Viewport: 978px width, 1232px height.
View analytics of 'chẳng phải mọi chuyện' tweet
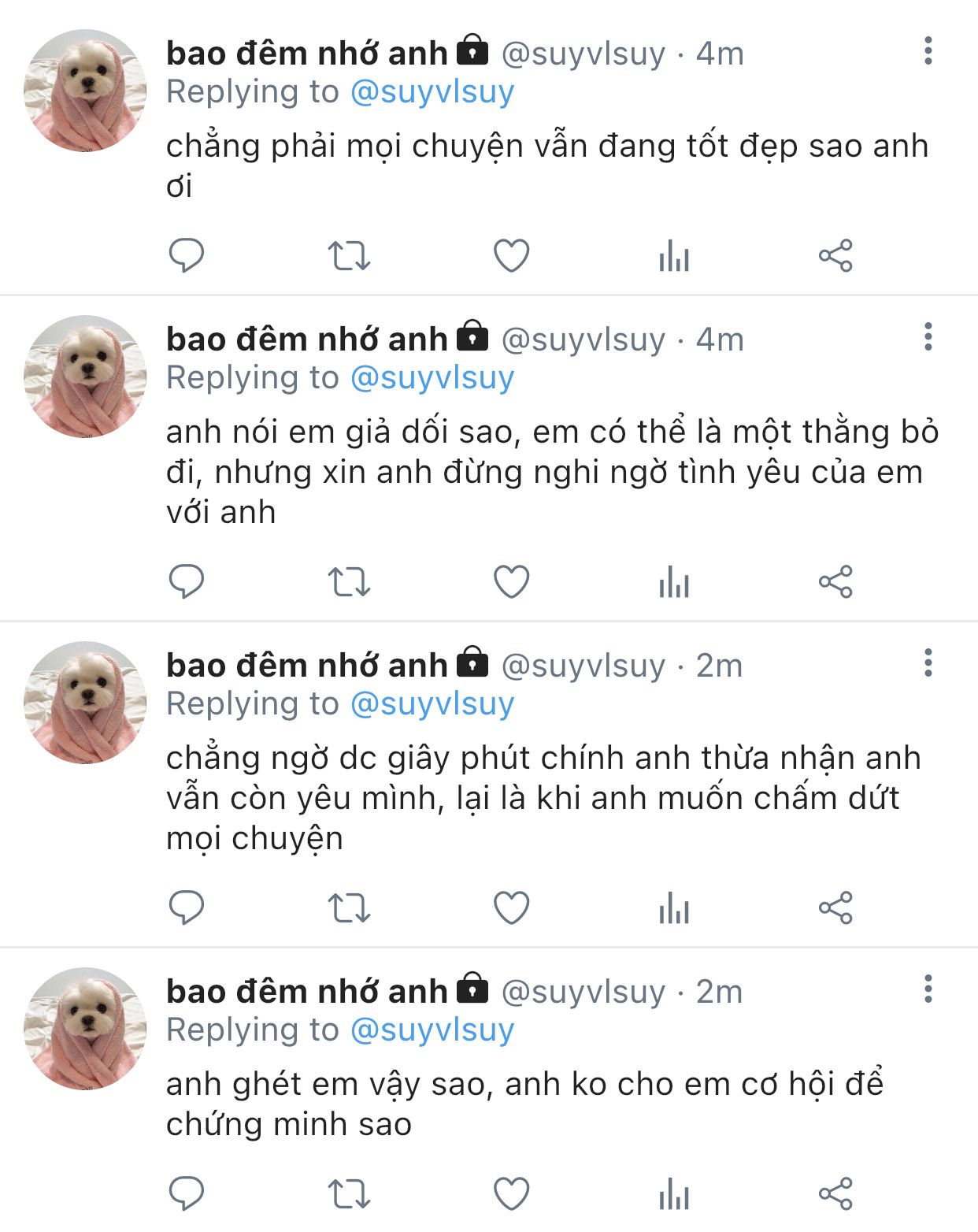point(674,256)
